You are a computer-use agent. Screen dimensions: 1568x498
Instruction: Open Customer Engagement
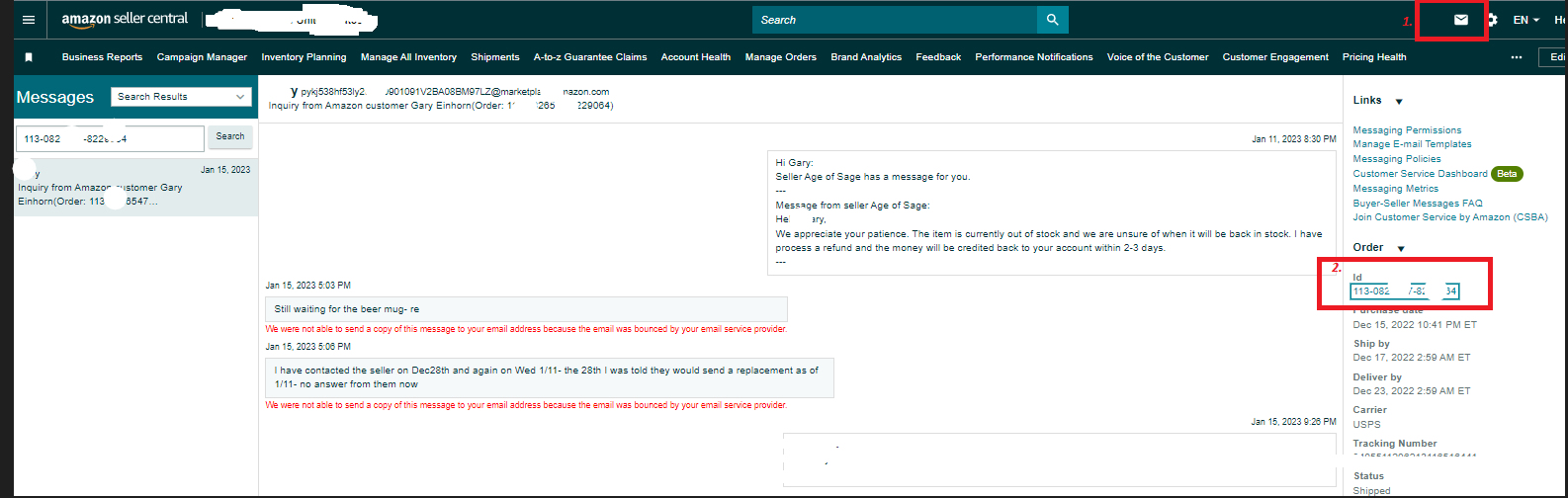(x=1275, y=57)
